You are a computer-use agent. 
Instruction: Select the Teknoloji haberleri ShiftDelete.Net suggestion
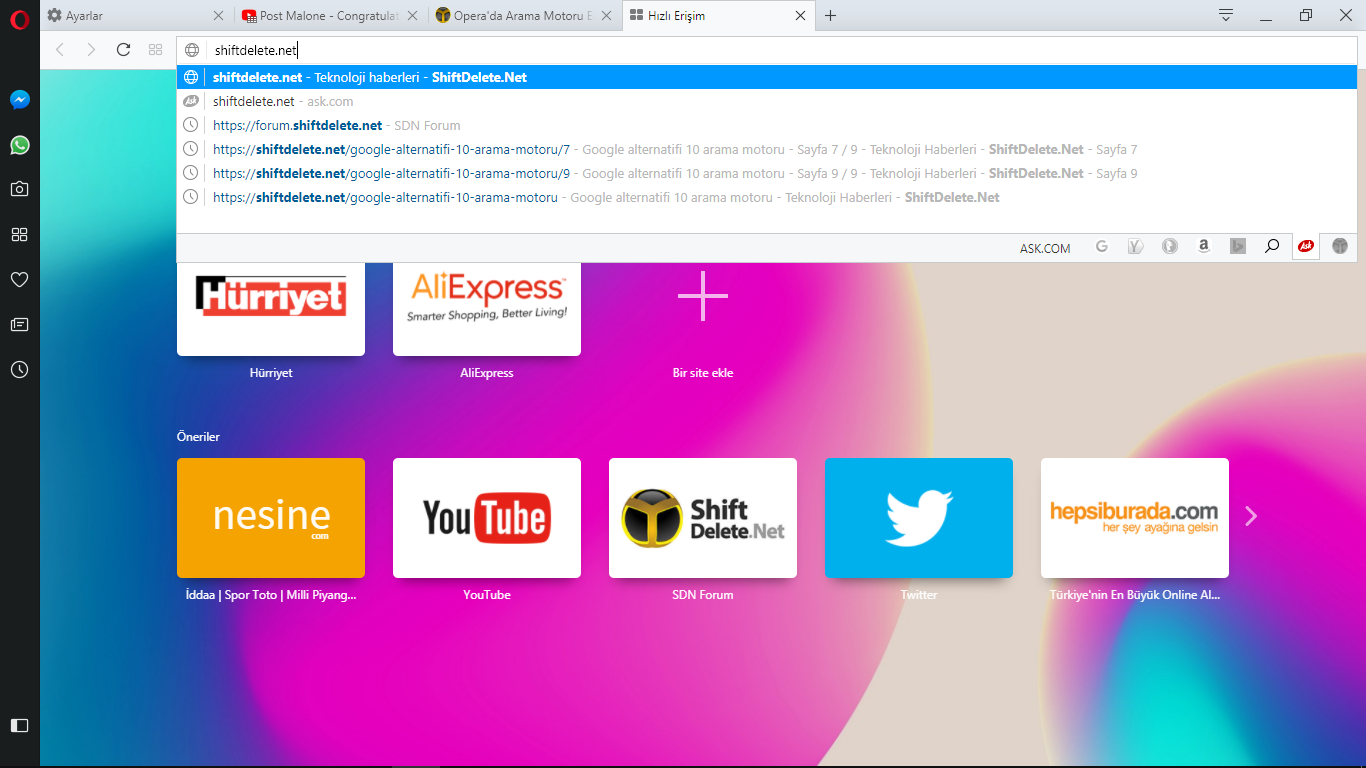[x=766, y=77]
